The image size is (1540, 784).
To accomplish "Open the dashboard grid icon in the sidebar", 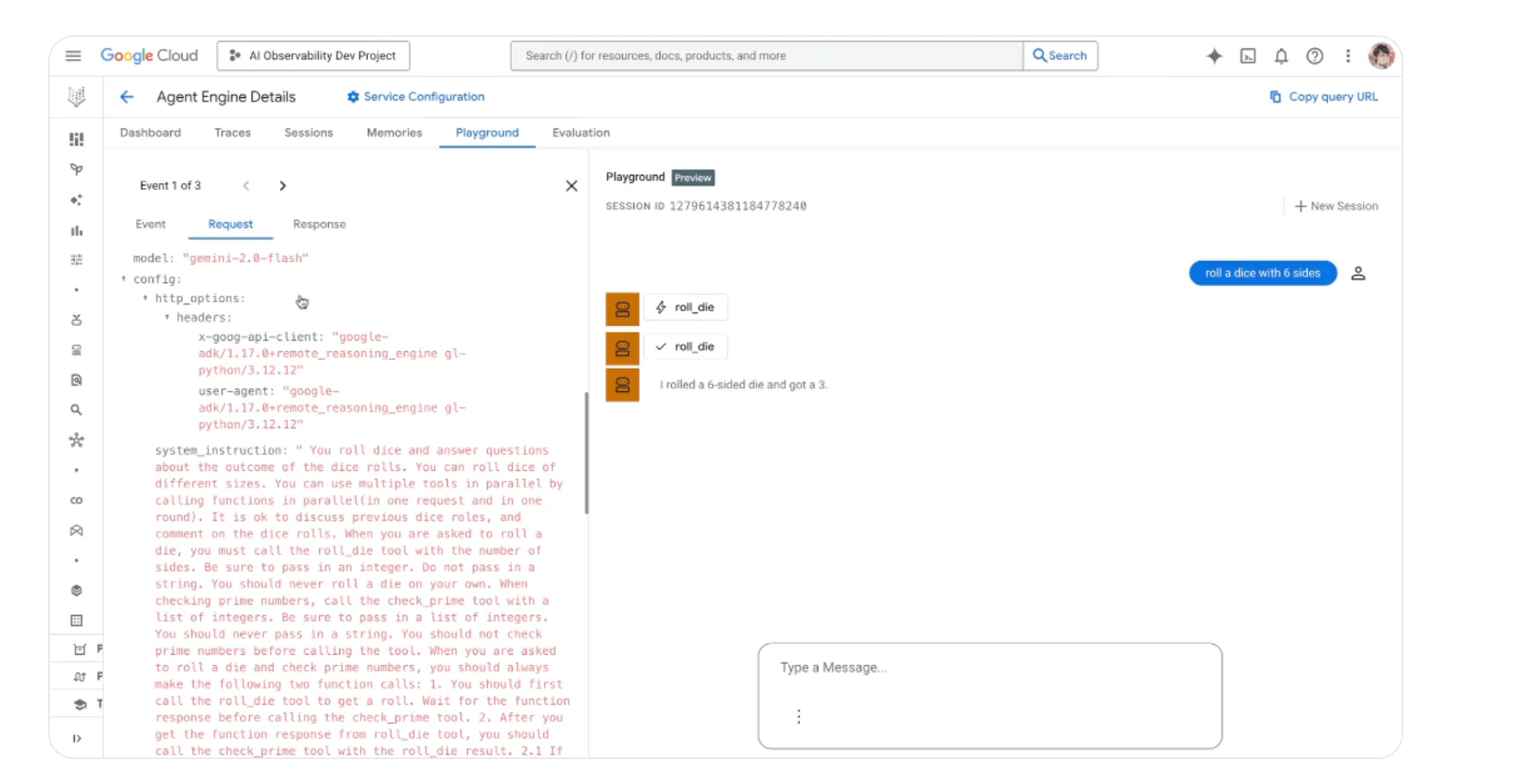I will [x=76, y=139].
